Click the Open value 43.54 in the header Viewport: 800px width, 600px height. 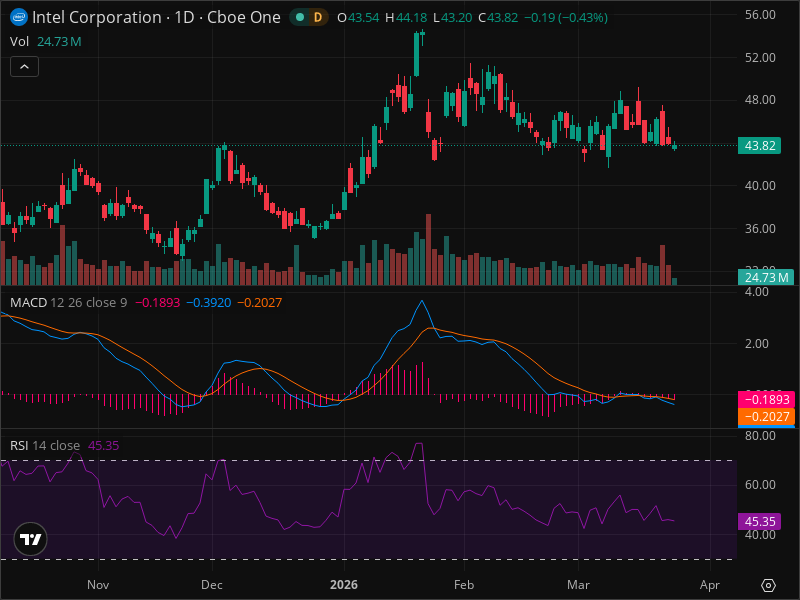363,18
